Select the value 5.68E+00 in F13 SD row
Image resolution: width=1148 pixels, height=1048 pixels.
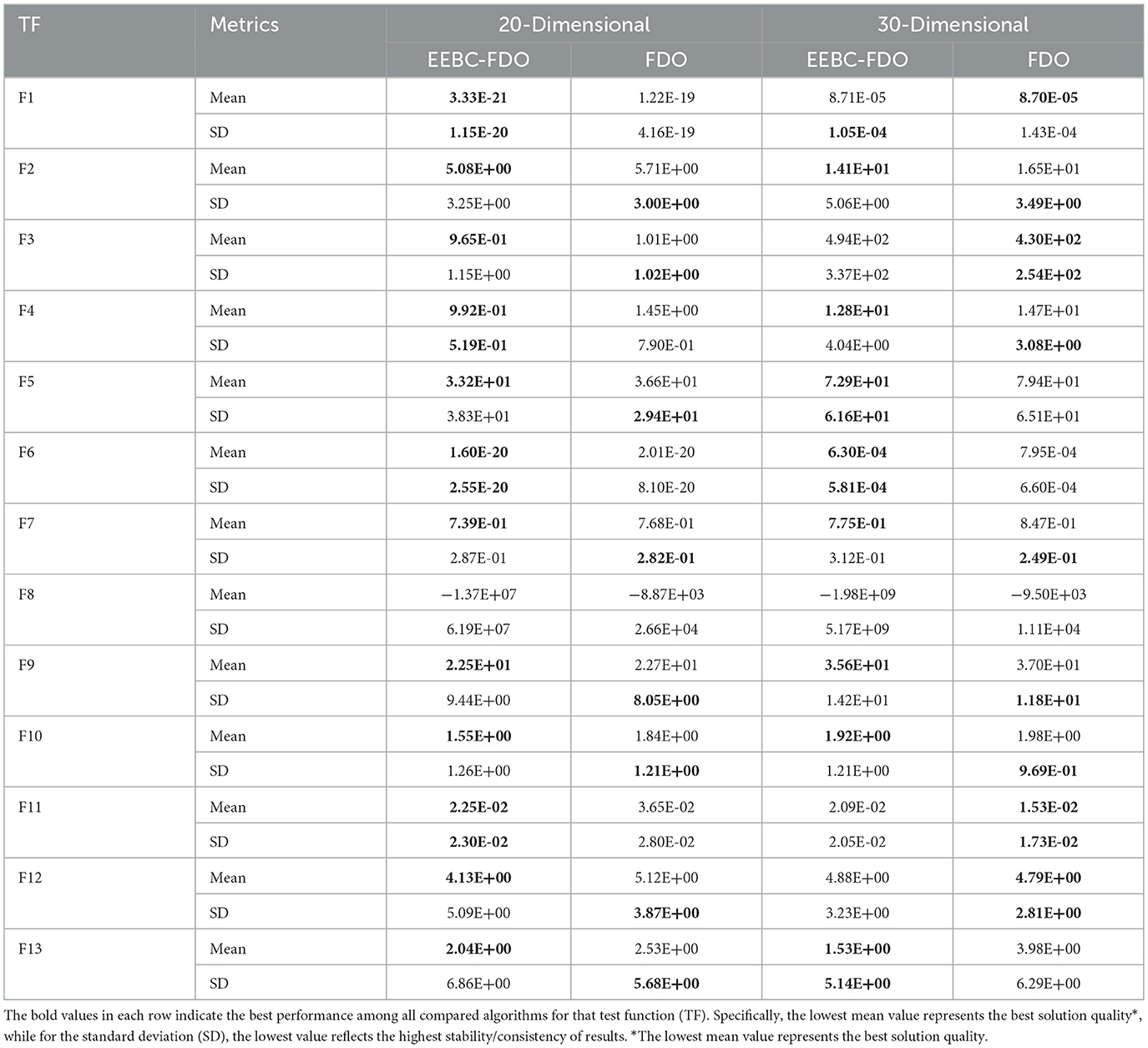click(x=665, y=984)
